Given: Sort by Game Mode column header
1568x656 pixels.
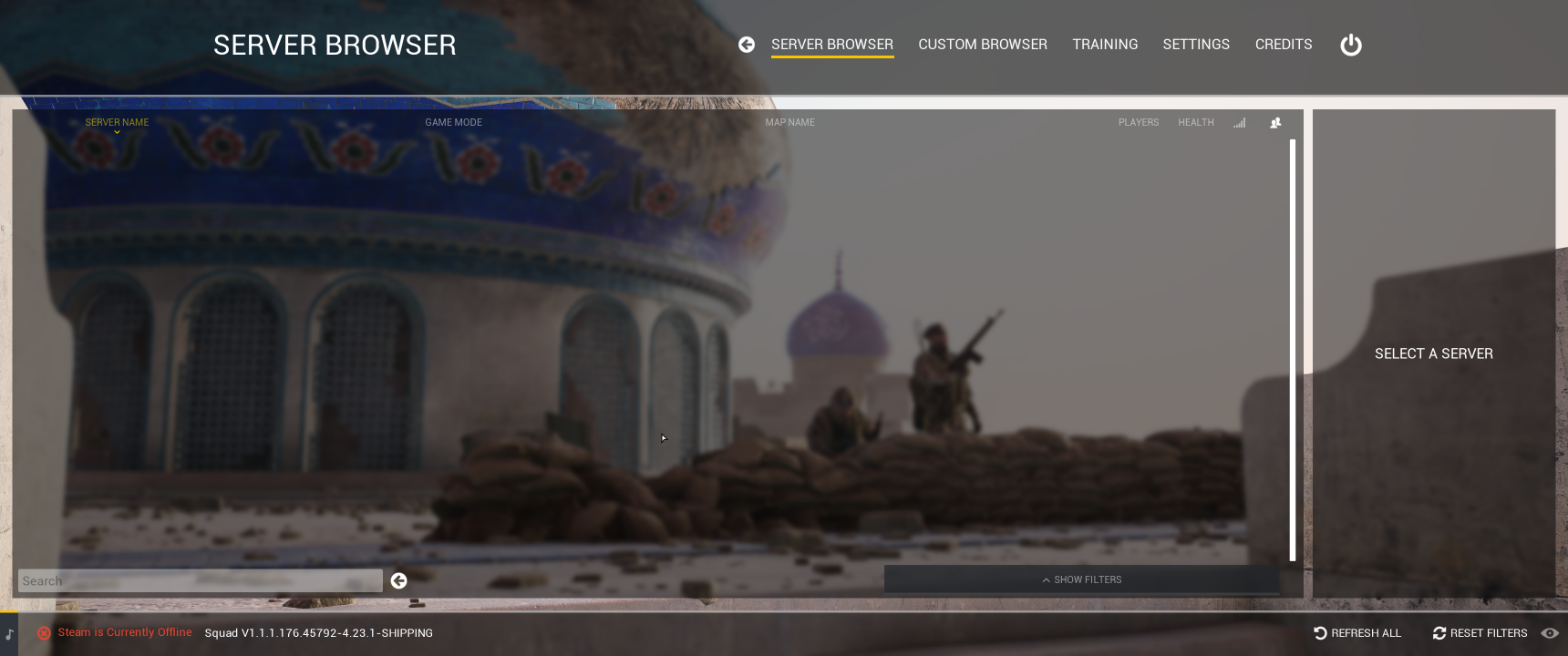Looking at the screenshot, I should (x=453, y=122).
